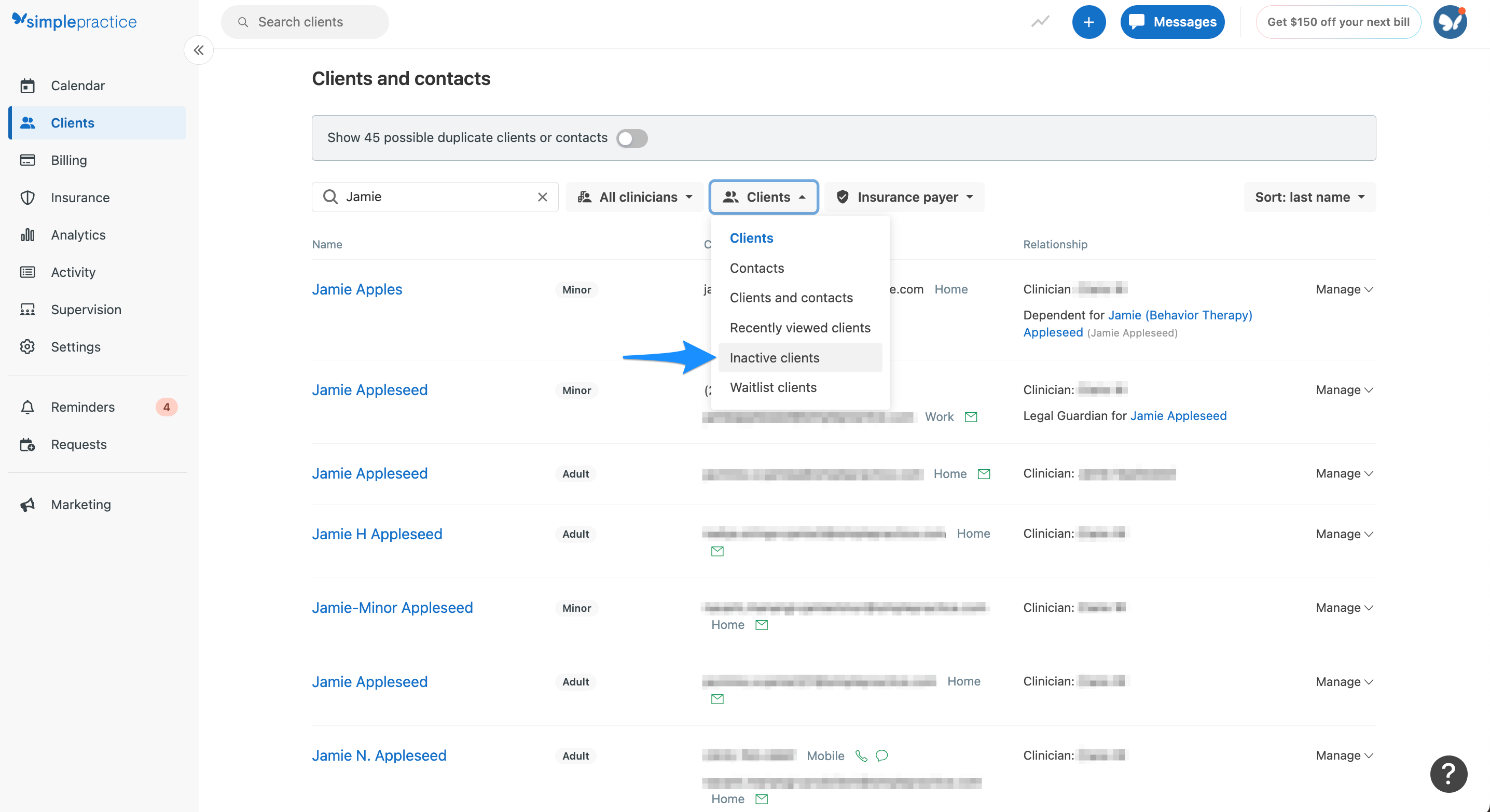1490x812 pixels.
Task: Open the Calendar section in sidebar
Action: pyautogui.click(x=77, y=85)
